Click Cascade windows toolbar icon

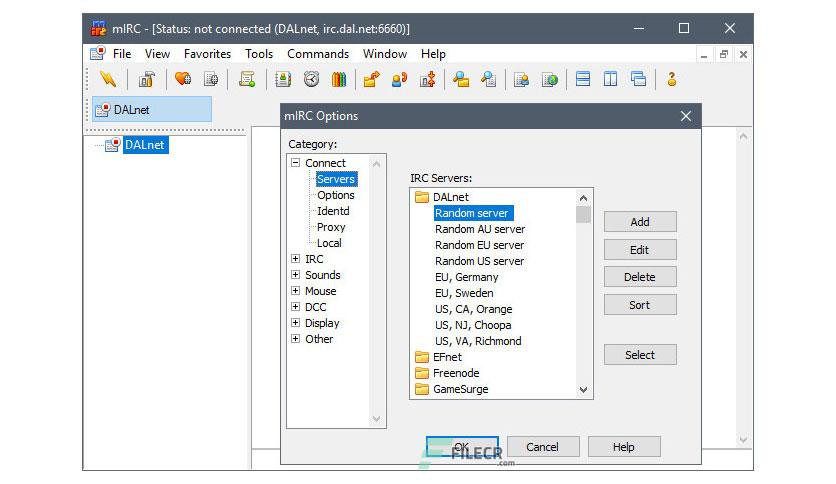click(x=639, y=79)
